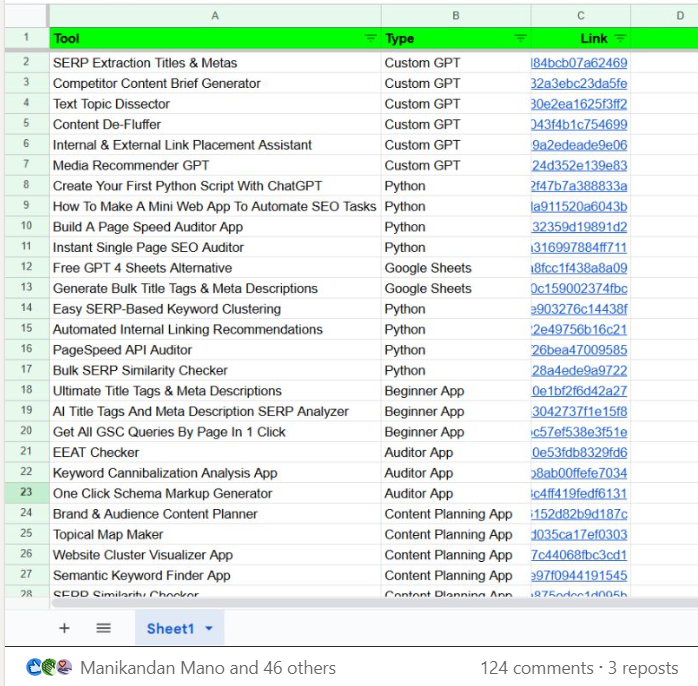698x686 pixels.
Task: Open link for Topical Map Maker row
Action: (579, 534)
